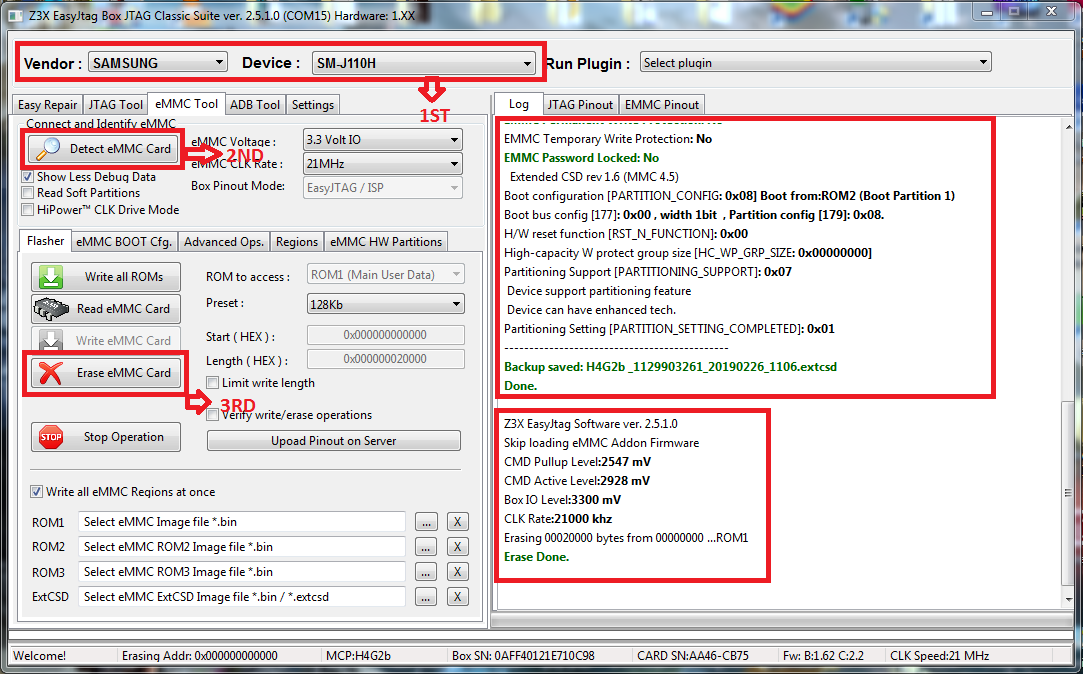Viewport: 1083px width, 674px height.
Task: Open the ROM to access dropdown
Action: point(385,275)
